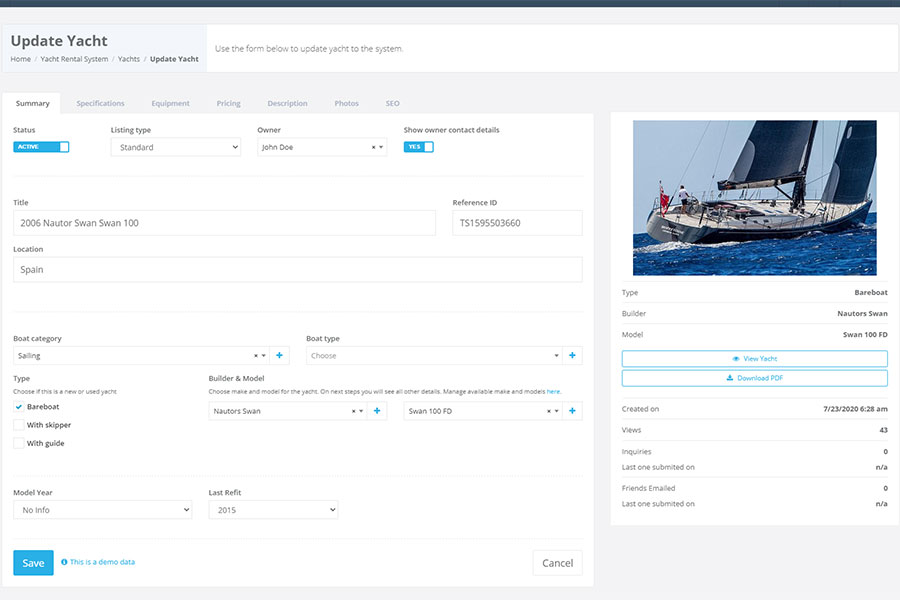Viewport: 900px width, 600px height.
Task: Go to Home breadcrumb link
Action: (21, 59)
